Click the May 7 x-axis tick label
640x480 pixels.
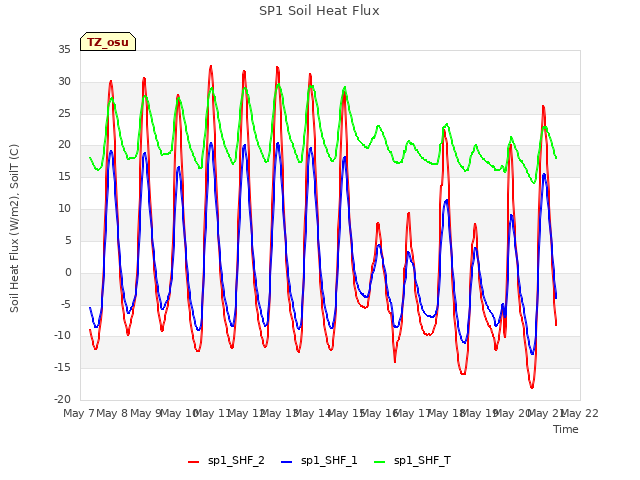coord(78,413)
